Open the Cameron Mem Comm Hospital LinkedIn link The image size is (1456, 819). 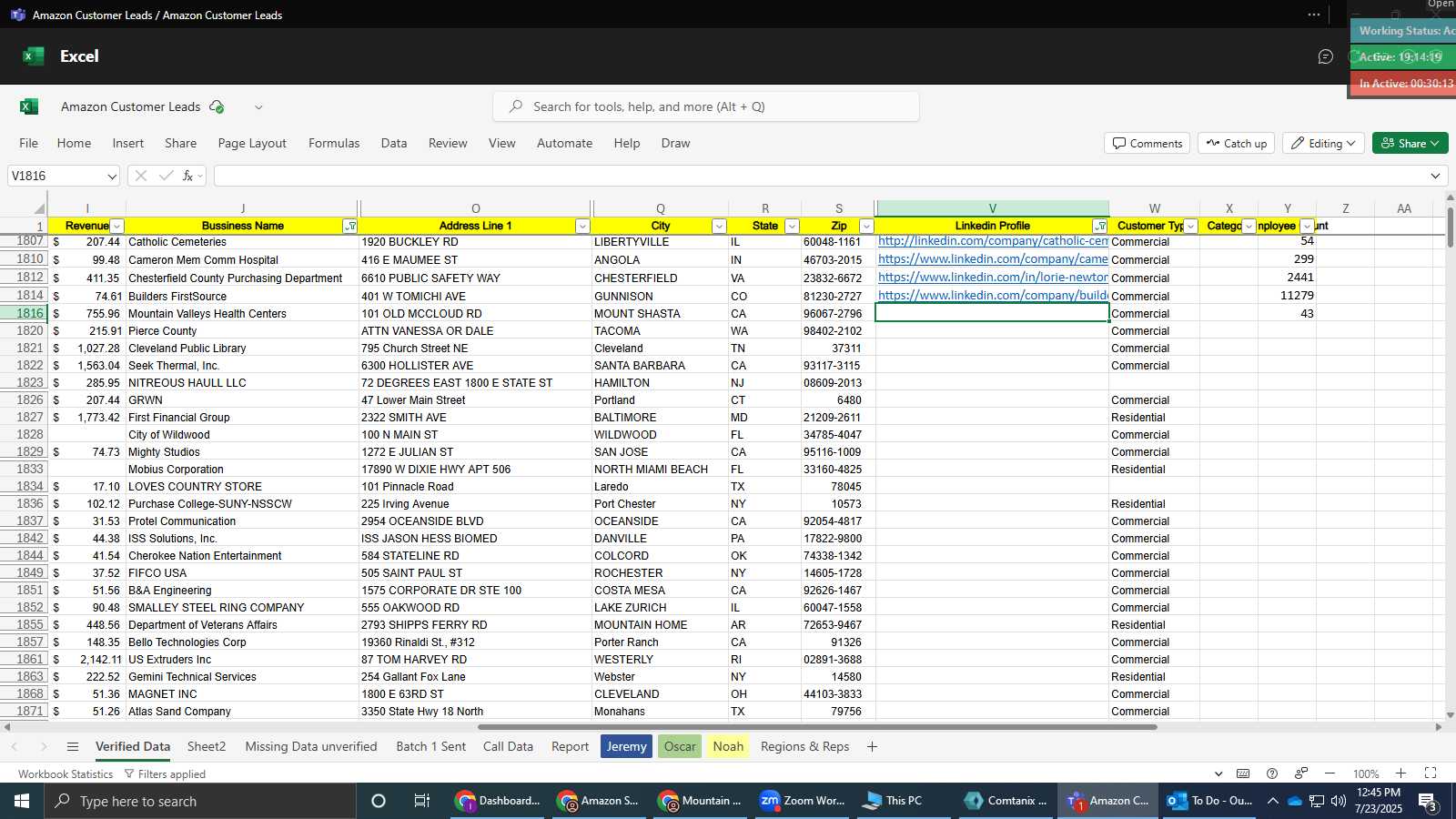(x=993, y=259)
